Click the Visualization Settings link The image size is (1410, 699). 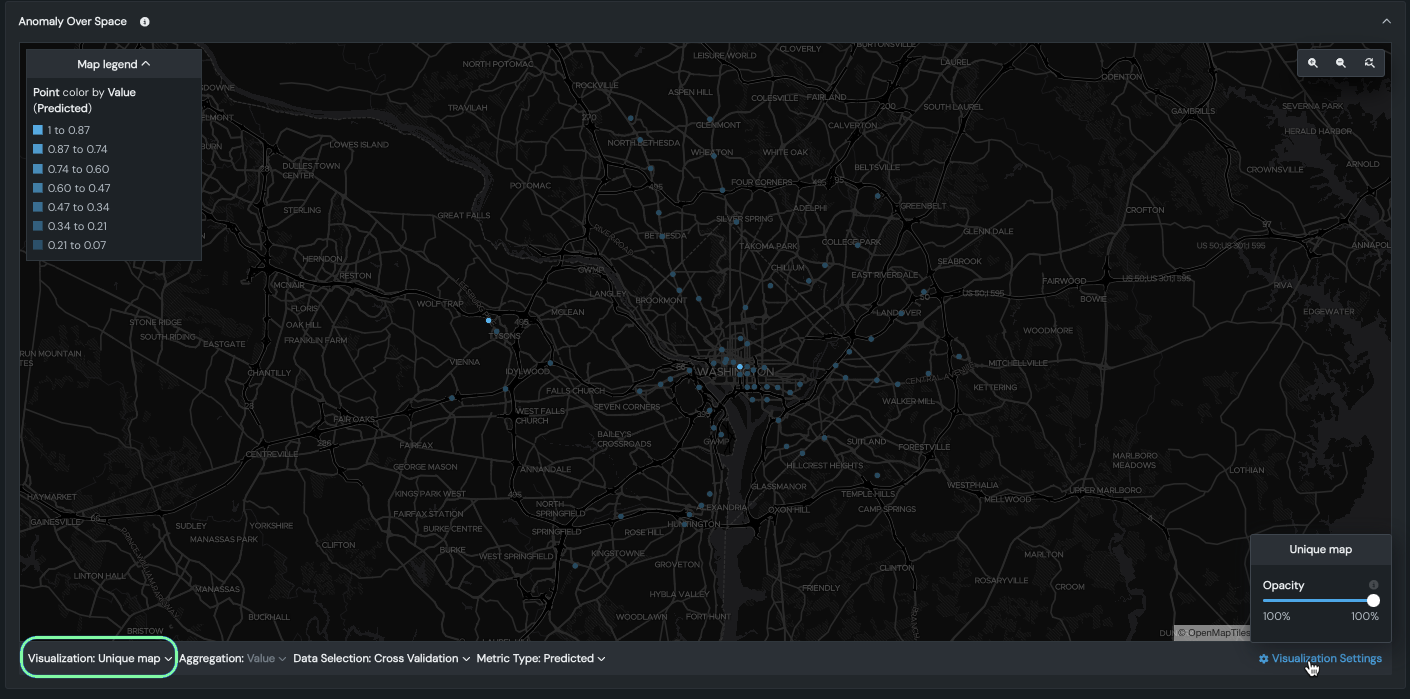(x=1326, y=658)
